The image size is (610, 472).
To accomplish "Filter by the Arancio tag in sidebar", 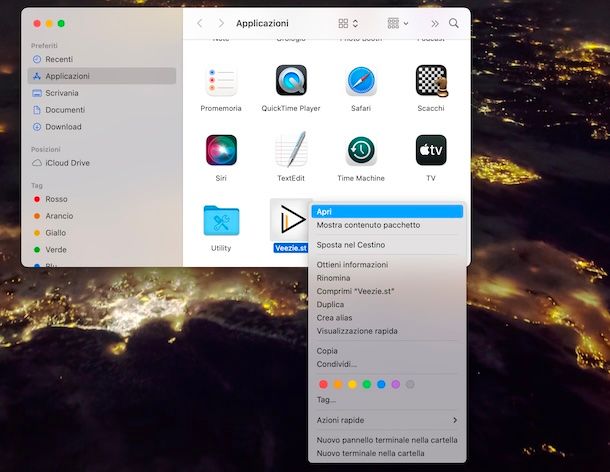I will pos(102,216).
